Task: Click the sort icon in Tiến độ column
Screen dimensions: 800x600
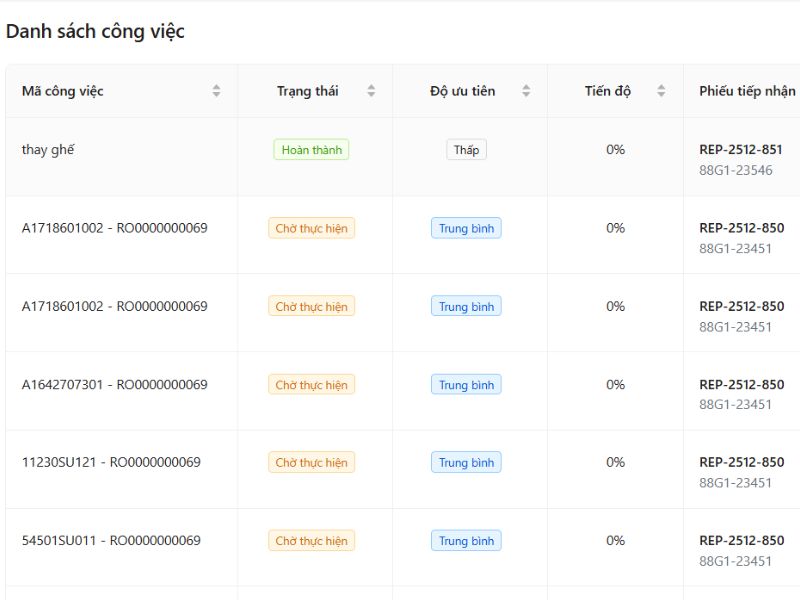Action: 661,91
